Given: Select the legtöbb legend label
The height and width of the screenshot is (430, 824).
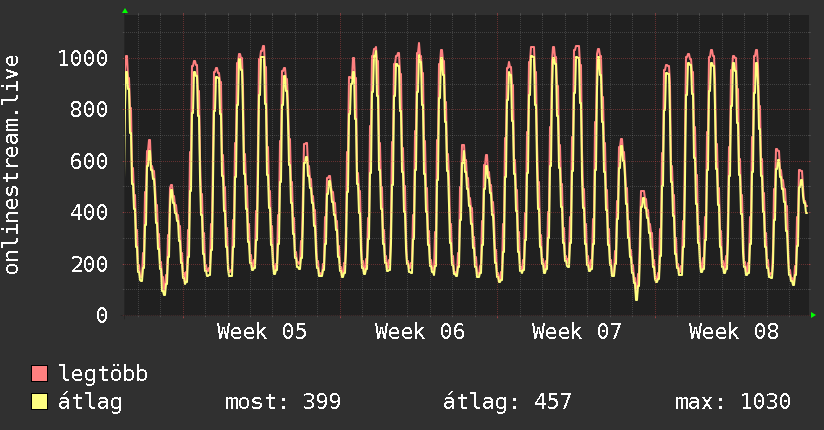Looking at the screenshot, I should pos(103,375).
